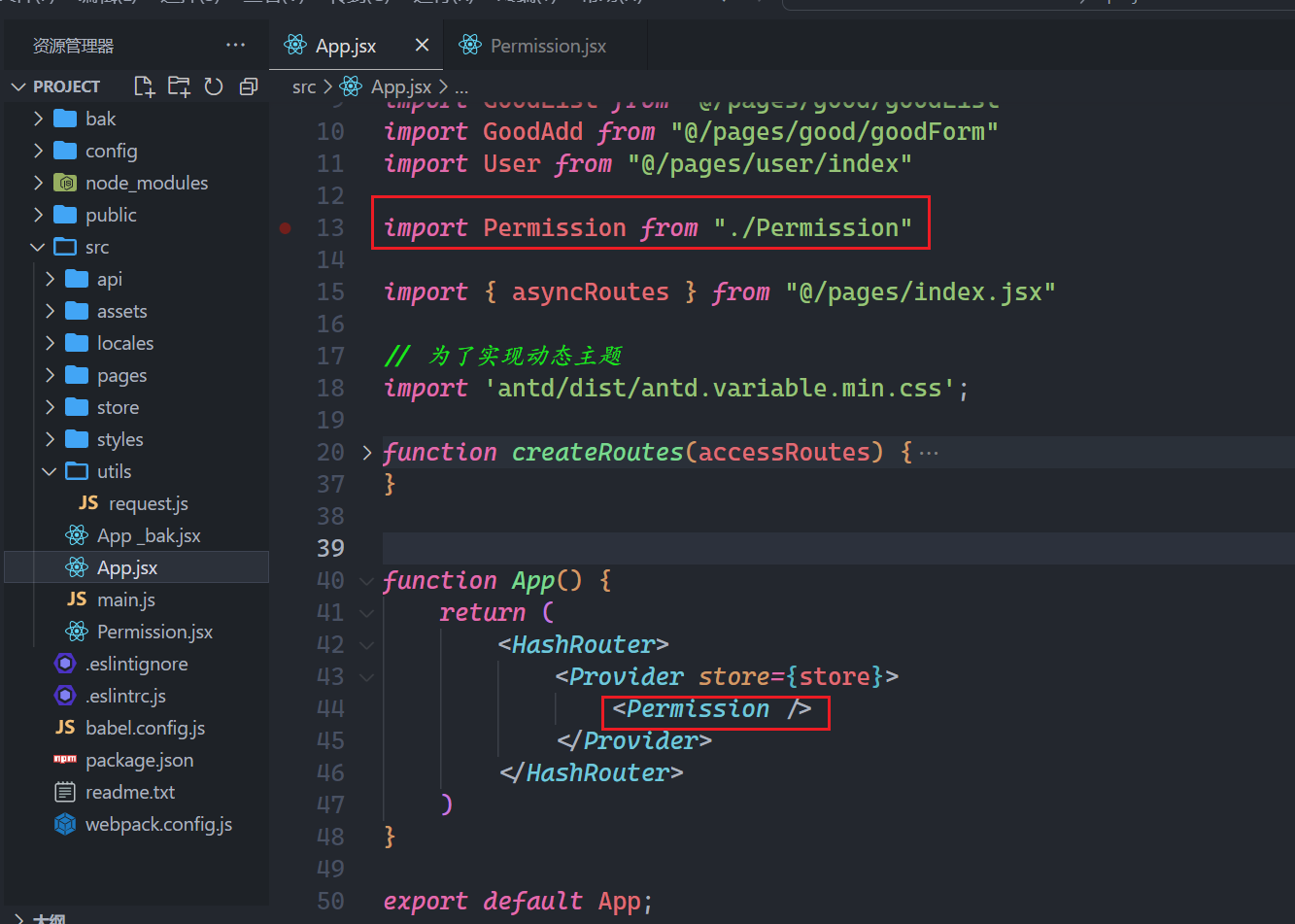Click "export default App;" on line 50
1295x924 pixels.
(x=518, y=902)
